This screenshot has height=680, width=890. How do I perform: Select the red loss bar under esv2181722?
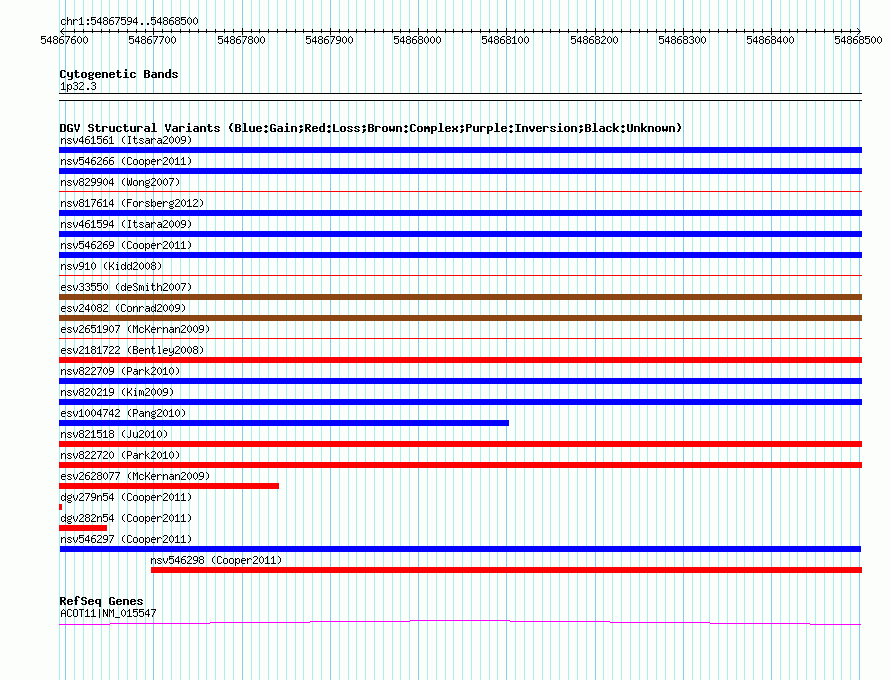pyautogui.click(x=460, y=360)
